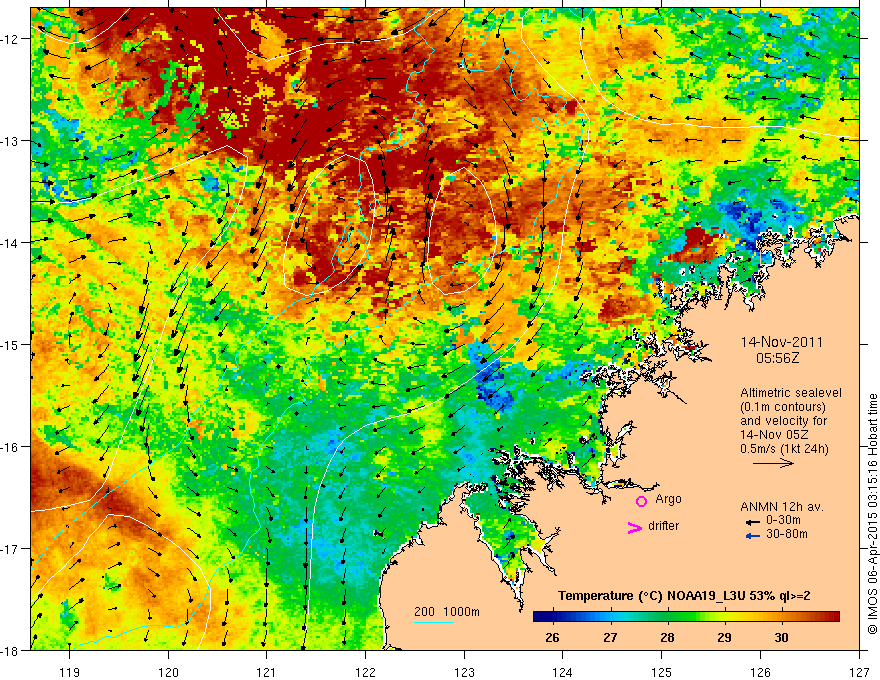Viewport: 880px width, 680px height.
Task: Click the Temperature NOAA19_L3U colorbar title
Action: click(x=684, y=596)
